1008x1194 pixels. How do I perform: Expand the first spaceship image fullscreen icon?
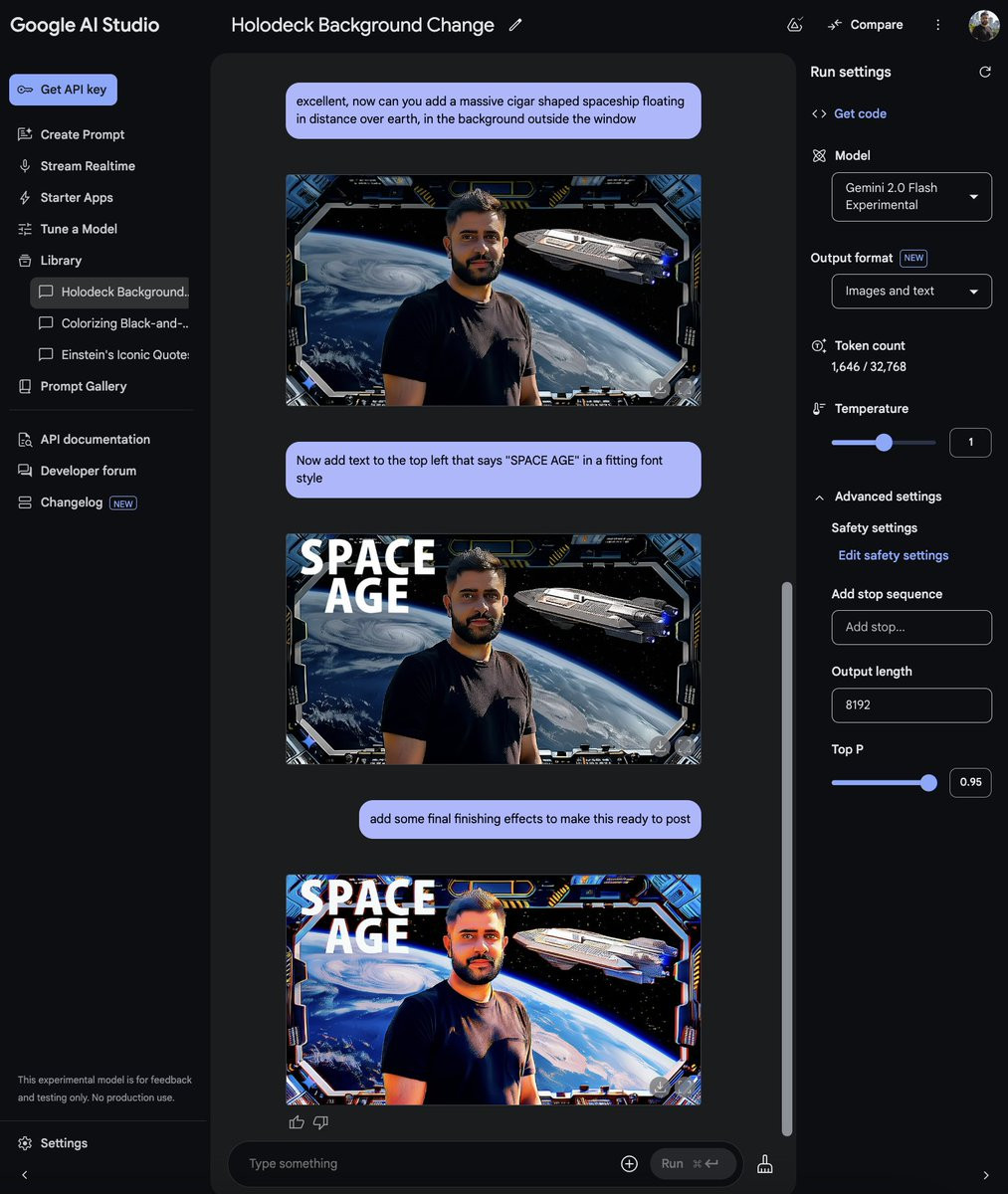(x=686, y=388)
